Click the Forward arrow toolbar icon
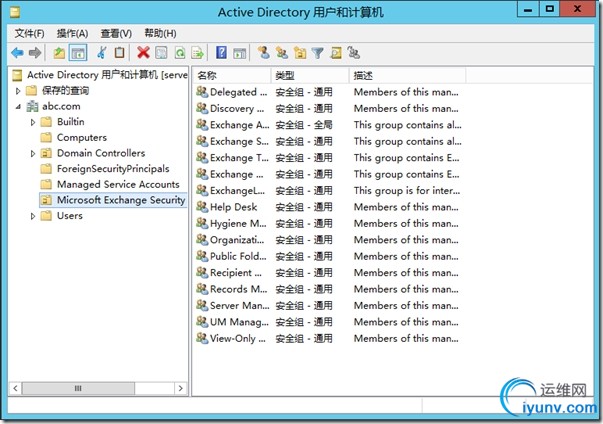 [35, 53]
